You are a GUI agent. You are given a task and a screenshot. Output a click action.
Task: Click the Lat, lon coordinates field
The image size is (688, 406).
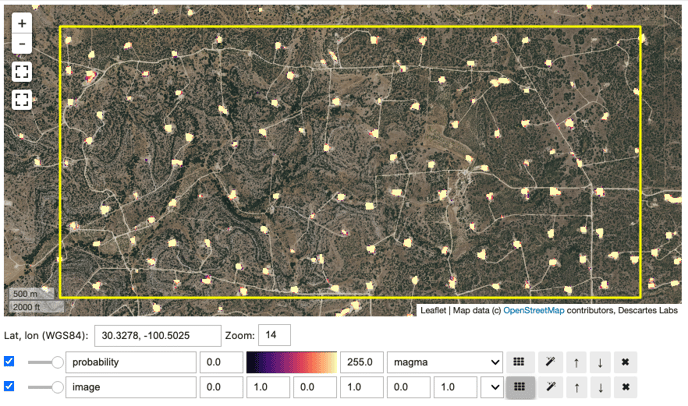(158, 335)
